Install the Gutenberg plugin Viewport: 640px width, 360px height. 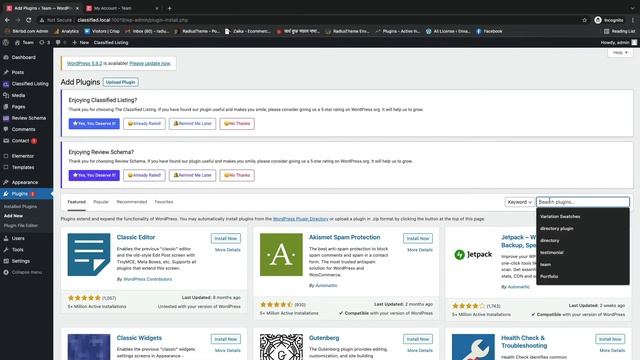click(x=418, y=339)
